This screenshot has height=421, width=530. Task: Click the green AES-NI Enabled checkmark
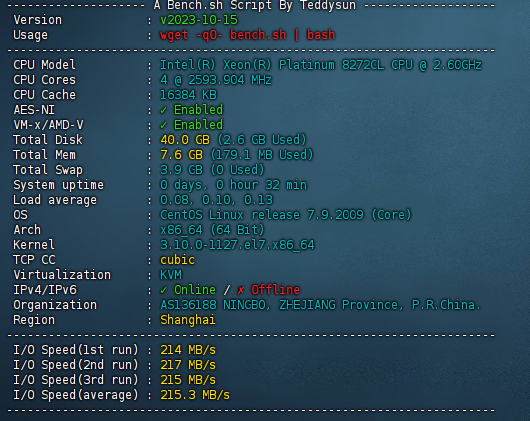tap(164, 110)
